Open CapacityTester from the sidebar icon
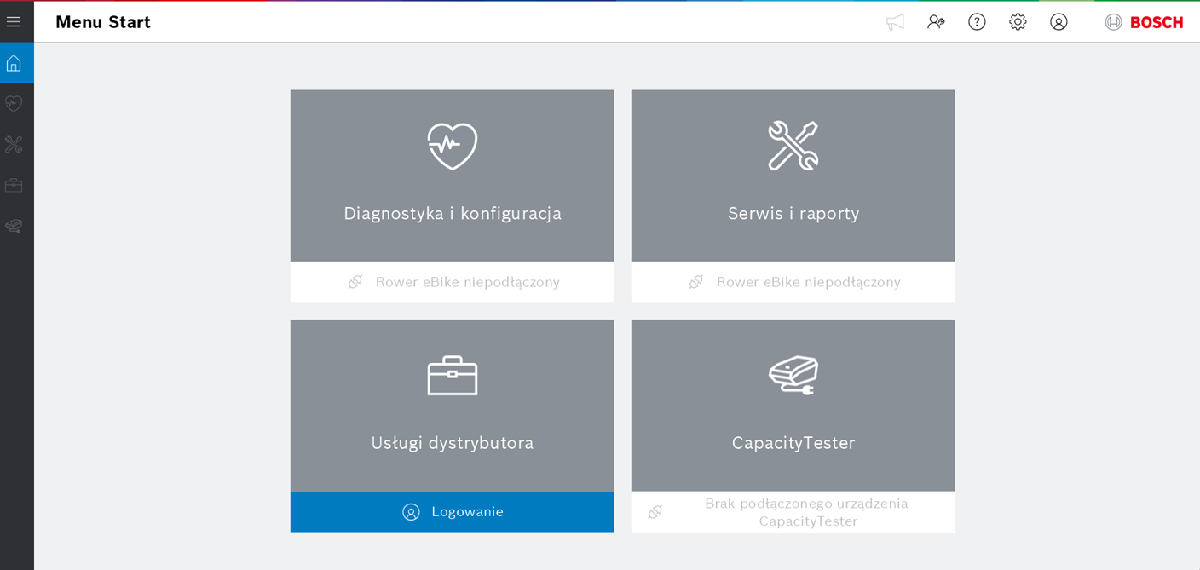This screenshot has height=570, width=1200. click(14, 227)
